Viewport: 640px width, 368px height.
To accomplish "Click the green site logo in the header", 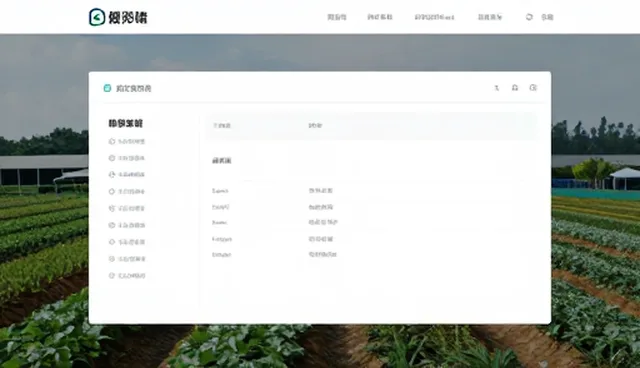I will 97,17.
